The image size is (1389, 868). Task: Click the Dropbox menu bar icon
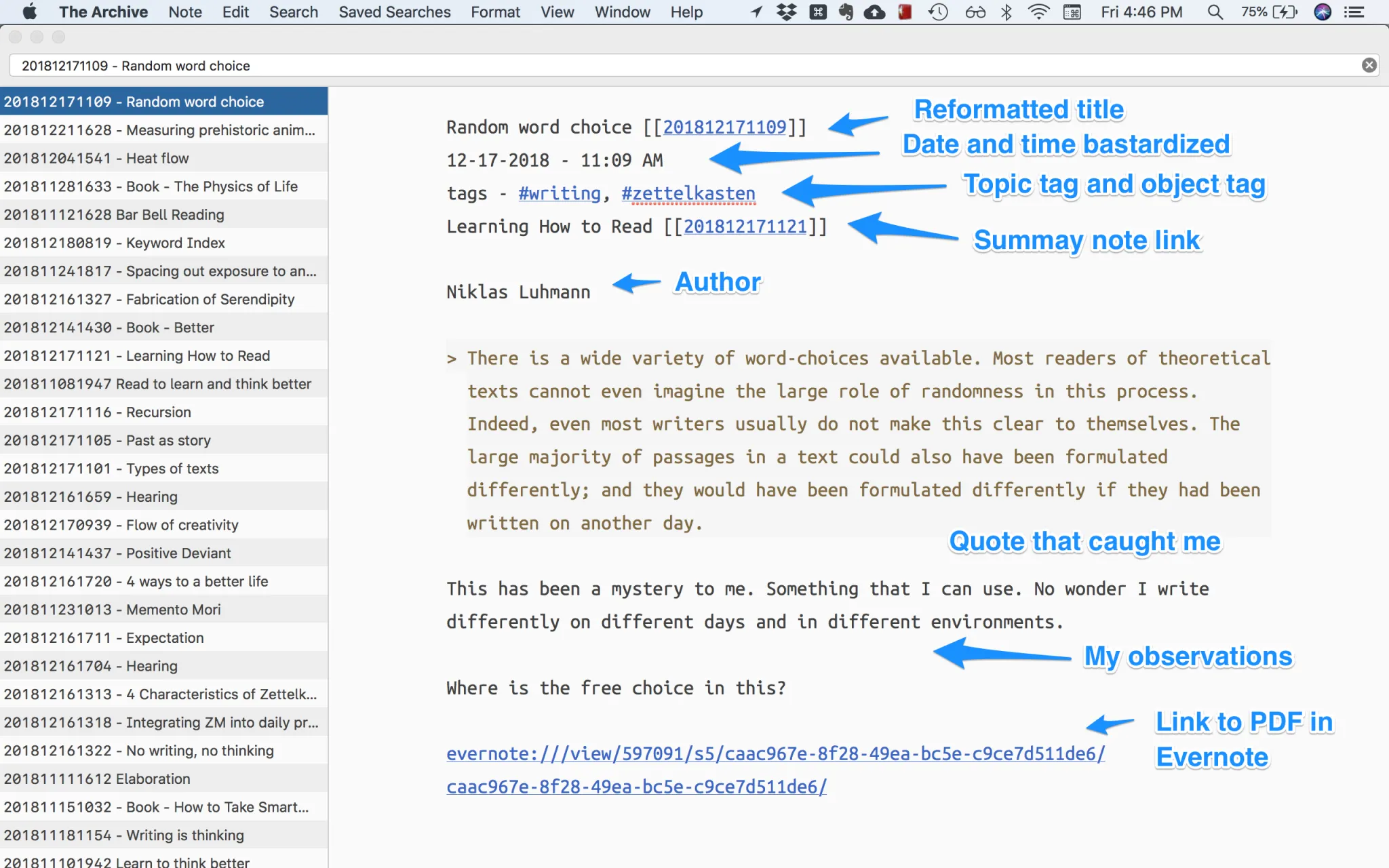click(x=787, y=12)
